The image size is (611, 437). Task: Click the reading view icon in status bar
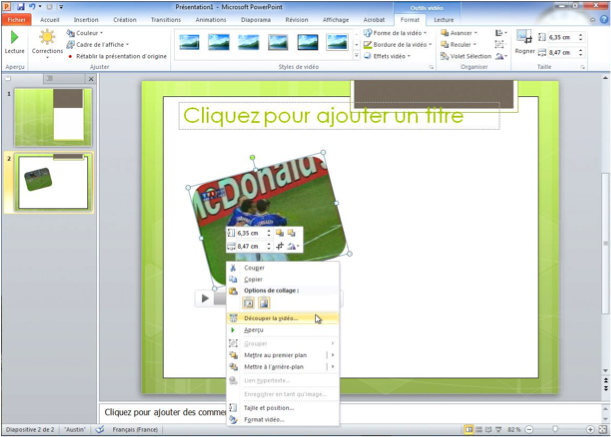click(488, 430)
